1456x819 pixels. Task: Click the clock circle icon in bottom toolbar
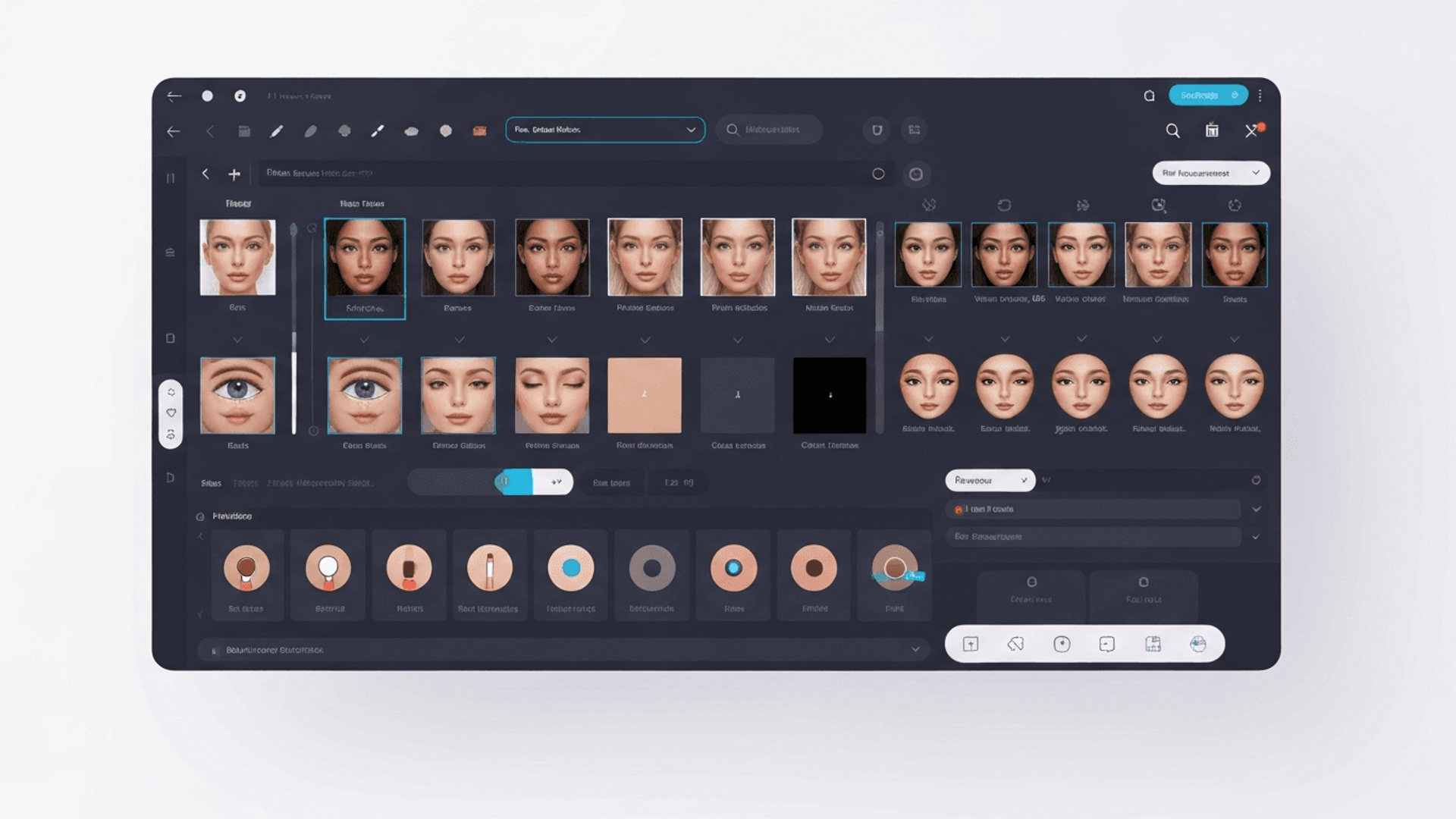pos(1062,645)
